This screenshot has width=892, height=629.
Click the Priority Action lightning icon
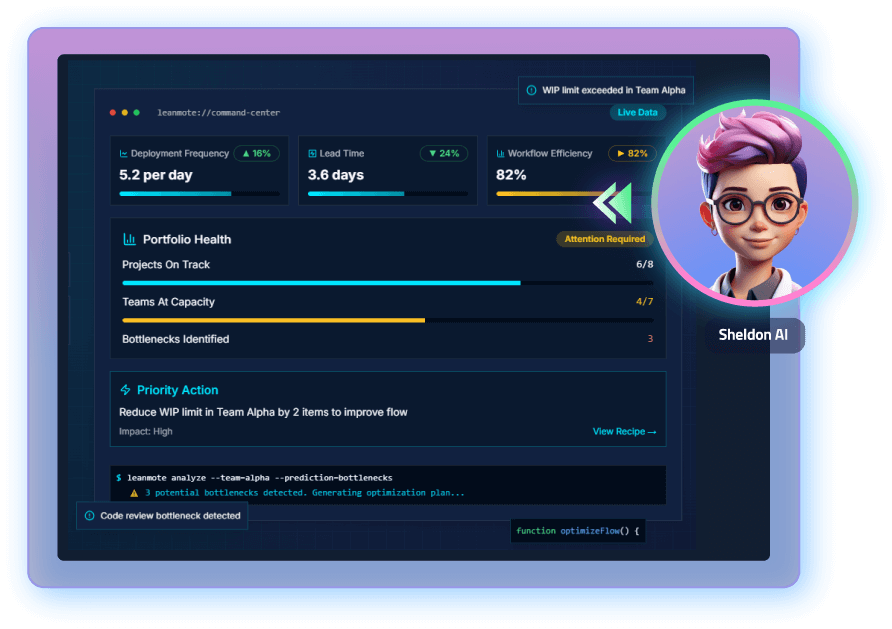(x=126, y=390)
